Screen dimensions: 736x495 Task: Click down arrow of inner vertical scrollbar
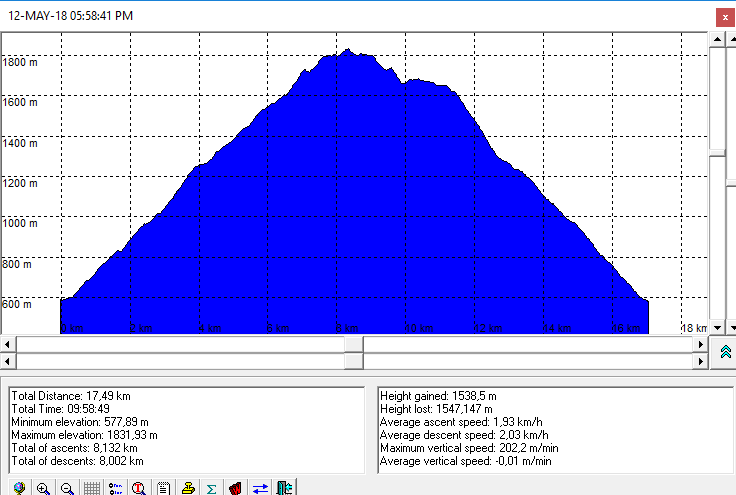point(716,326)
